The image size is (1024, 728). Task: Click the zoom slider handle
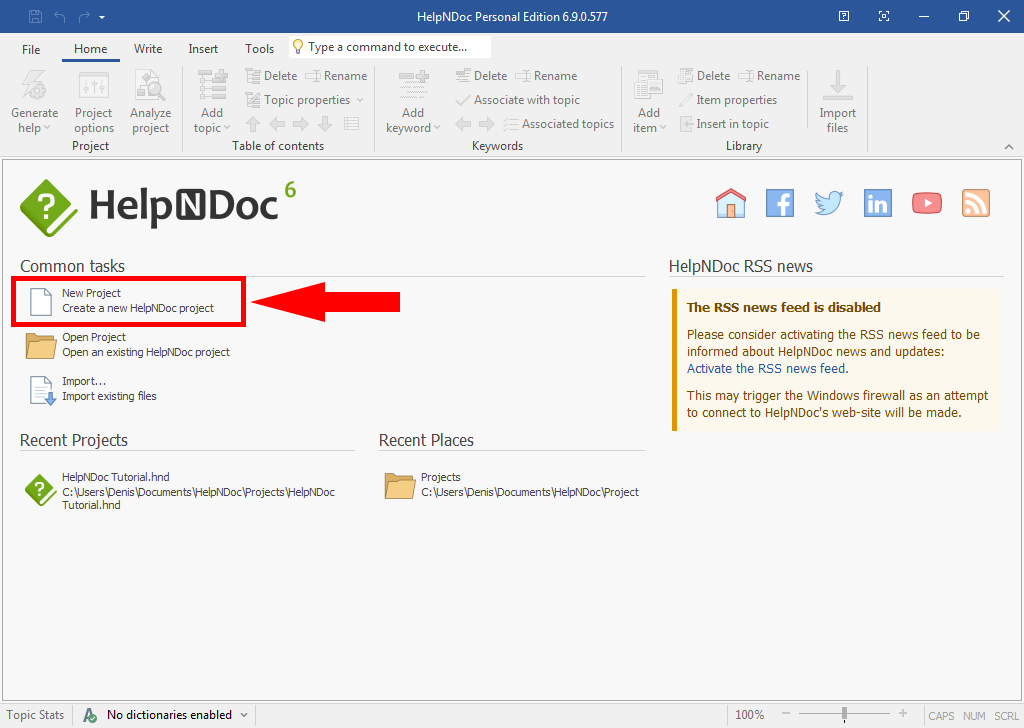pyautogui.click(x=844, y=714)
